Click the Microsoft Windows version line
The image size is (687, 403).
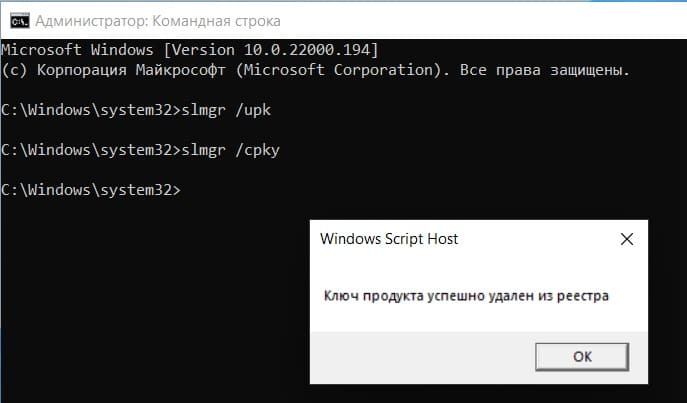pos(190,49)
